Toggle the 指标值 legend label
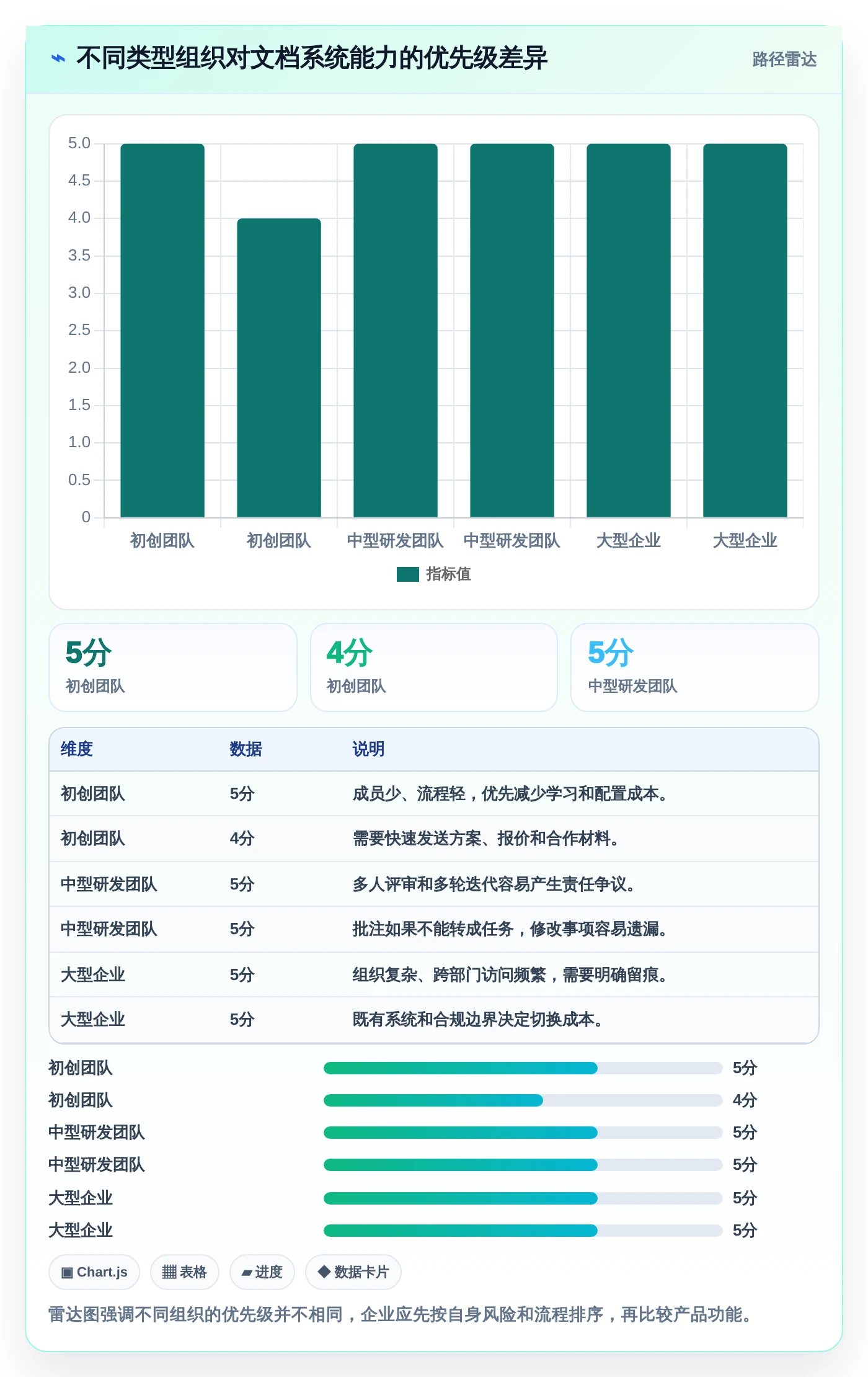The image size is (868, 1377). (x=448, y=574)
